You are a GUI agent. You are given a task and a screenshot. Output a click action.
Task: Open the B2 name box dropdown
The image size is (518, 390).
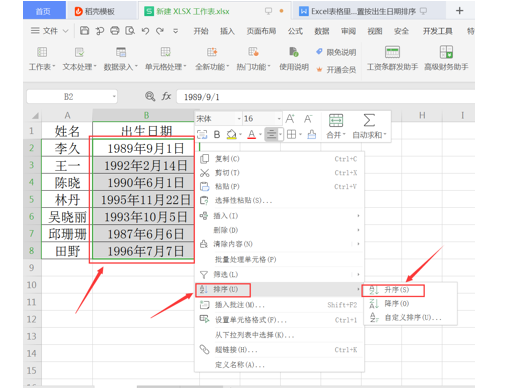[x=114, y=97]
